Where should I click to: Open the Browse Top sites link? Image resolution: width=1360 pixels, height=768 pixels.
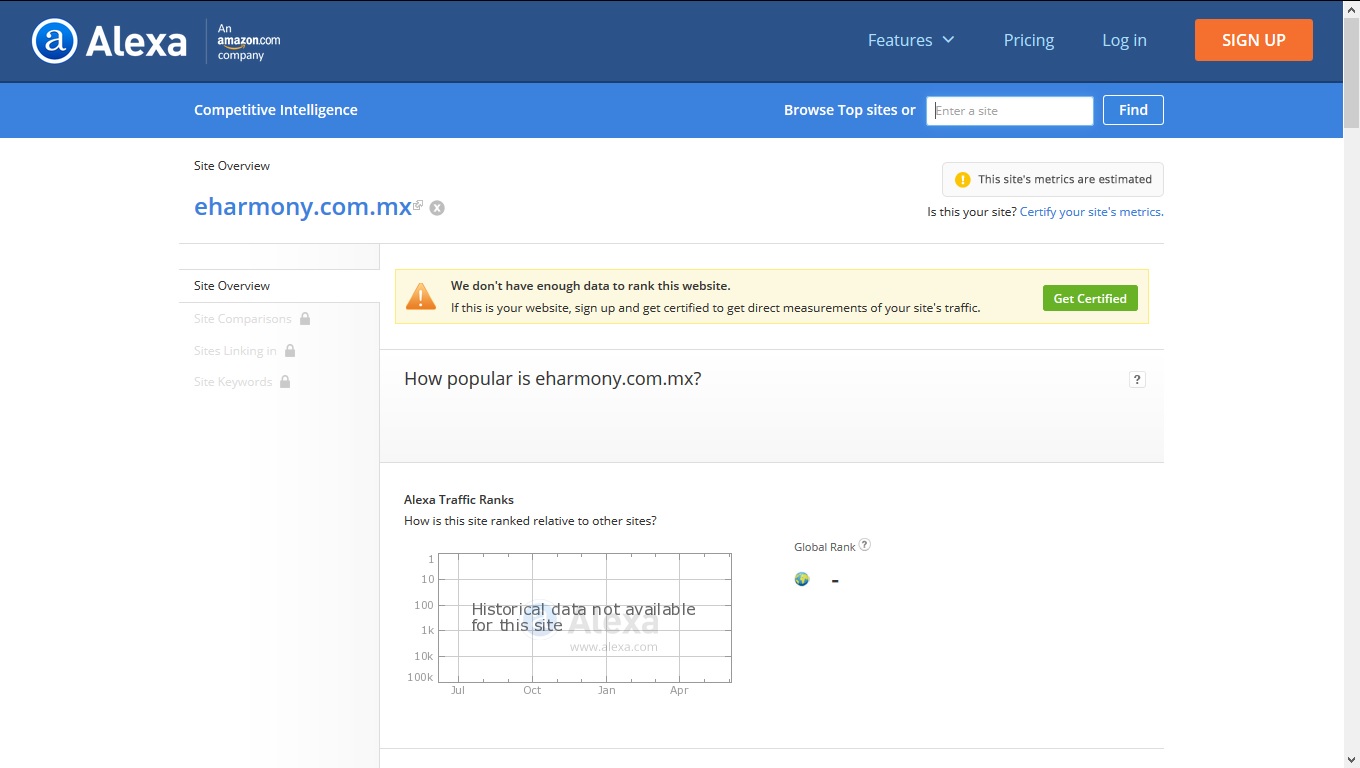click(x=841, y=110)
